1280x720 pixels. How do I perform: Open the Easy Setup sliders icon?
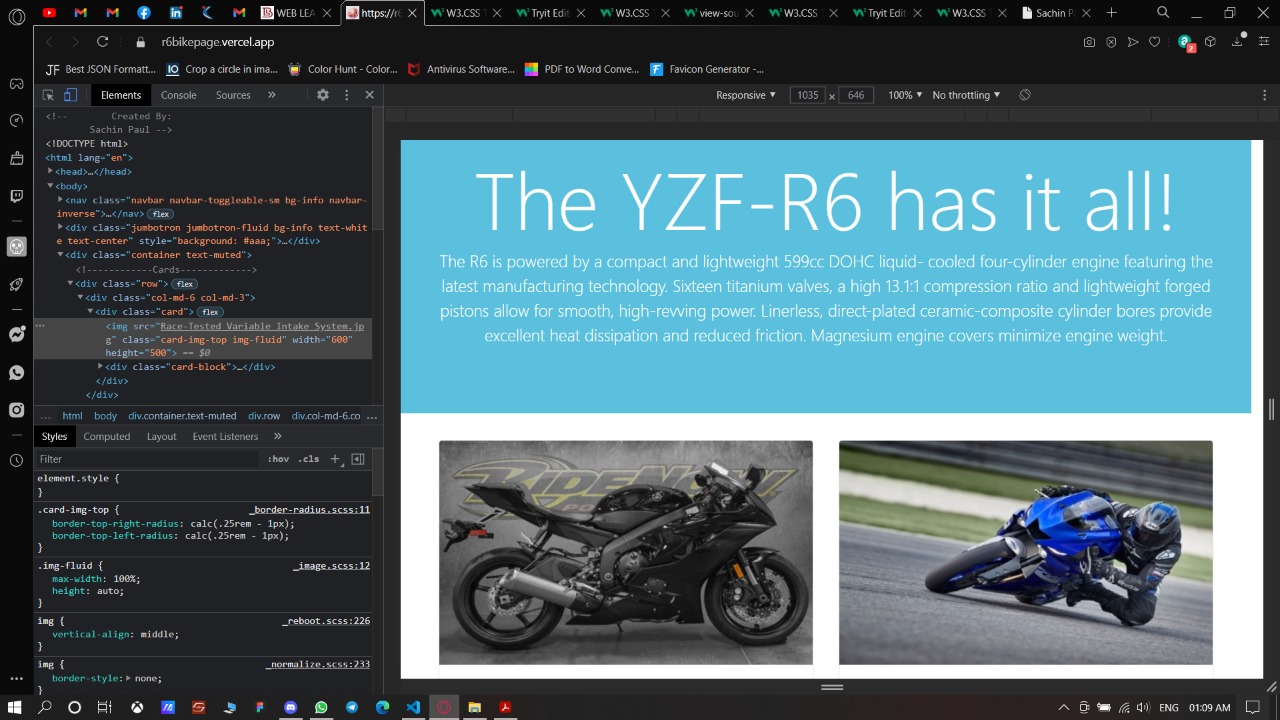click(1263, 42)
